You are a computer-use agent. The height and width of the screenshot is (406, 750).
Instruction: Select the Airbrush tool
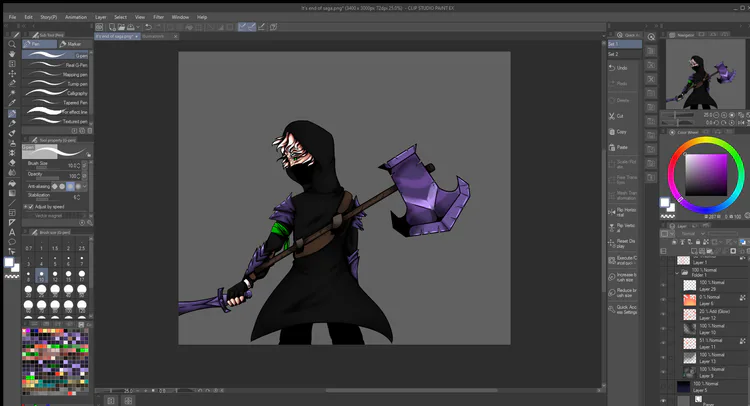tap(12, 143)
